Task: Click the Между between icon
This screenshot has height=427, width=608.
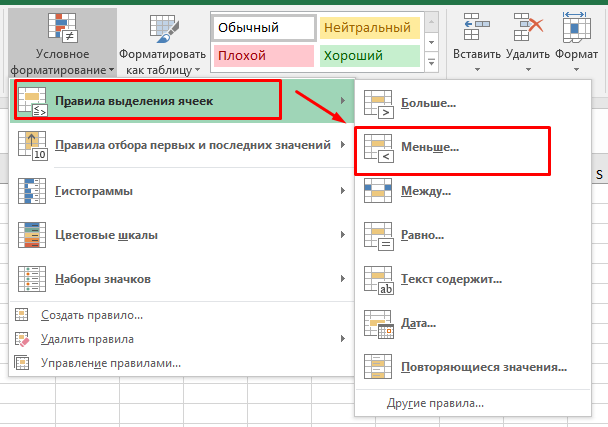Action: tap(378, 190)
